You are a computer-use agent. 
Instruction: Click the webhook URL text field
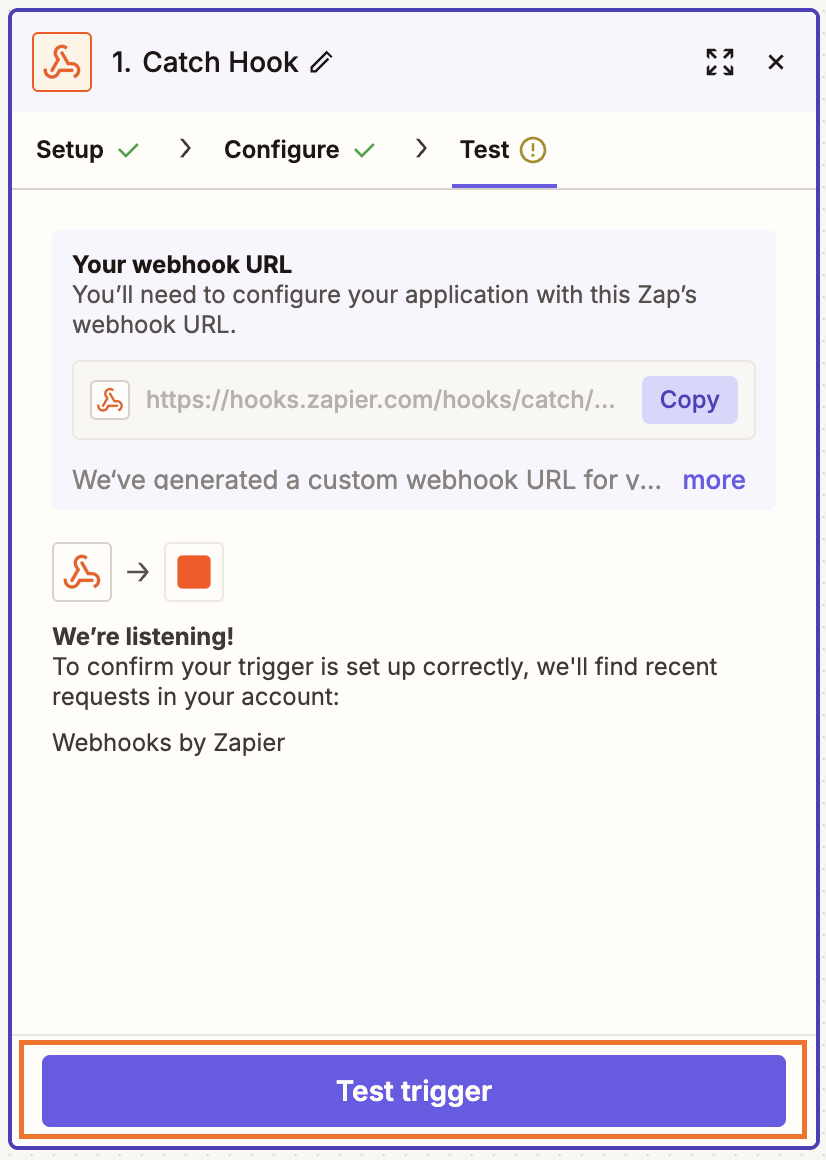point(381,400)
